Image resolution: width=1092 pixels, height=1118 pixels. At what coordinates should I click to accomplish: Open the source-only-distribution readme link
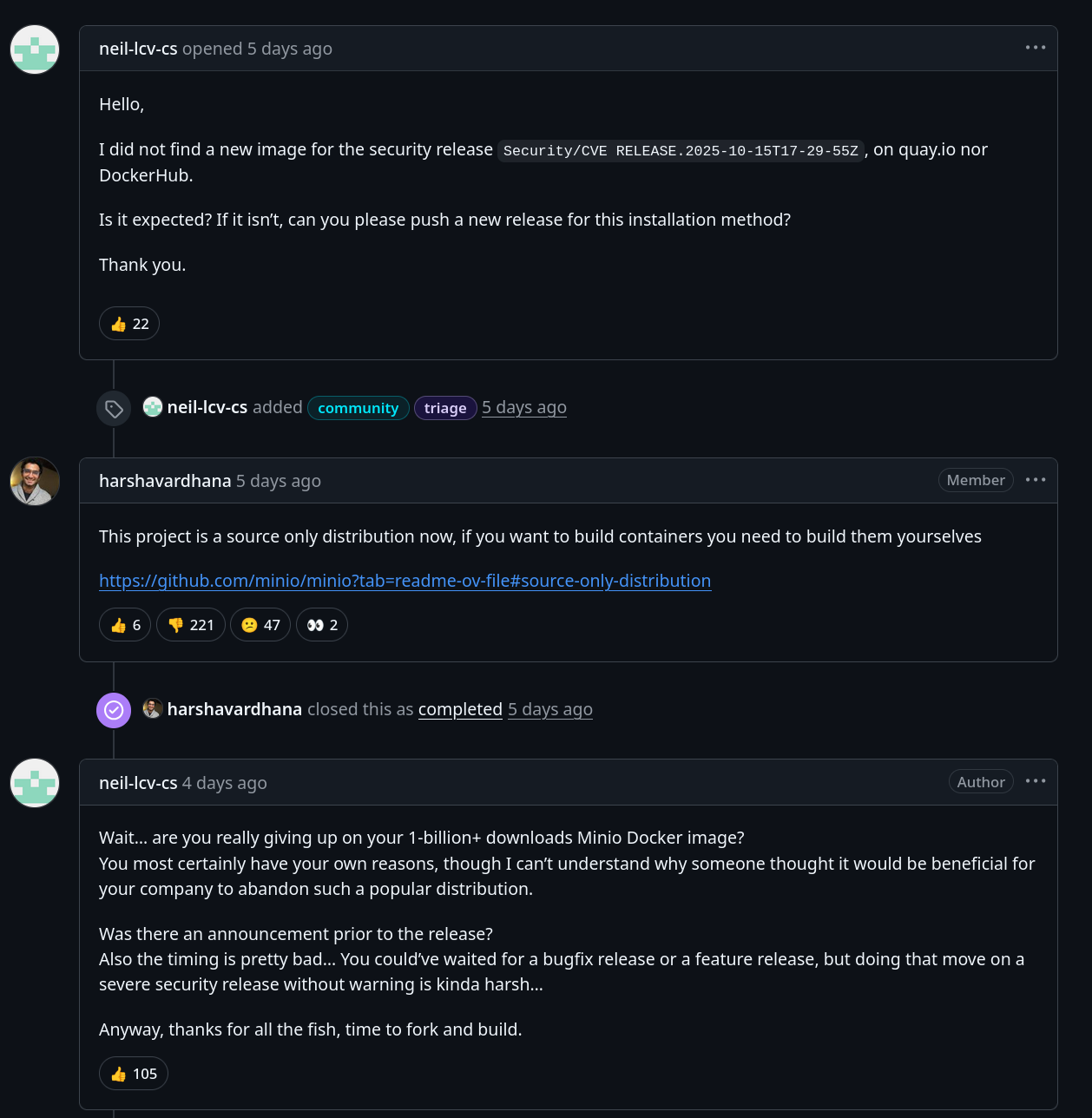pos(405,581)
